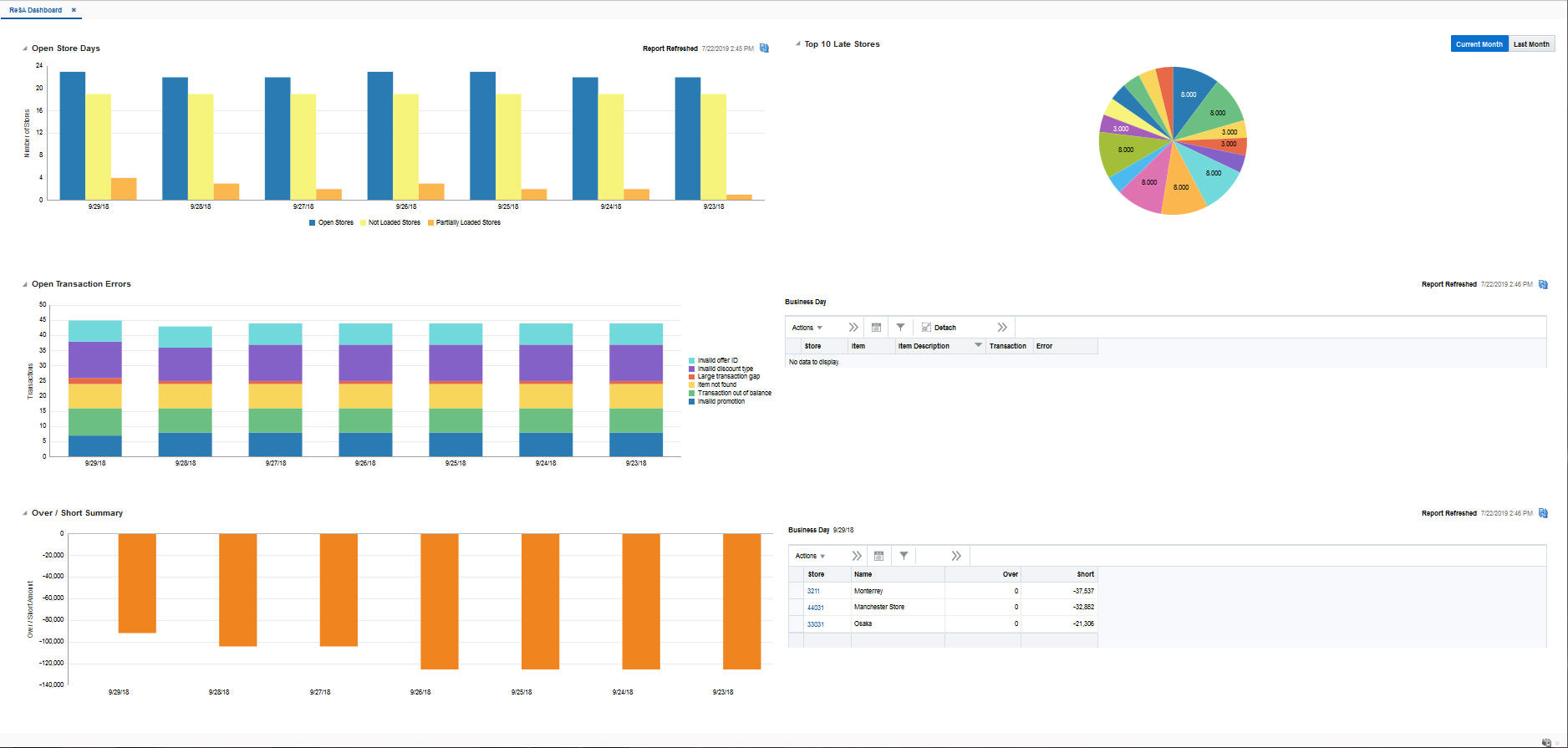Click Invalid offer ID legend item
Image resolution: width=1568 pixels, height=748 pixels.
(713, 360)
